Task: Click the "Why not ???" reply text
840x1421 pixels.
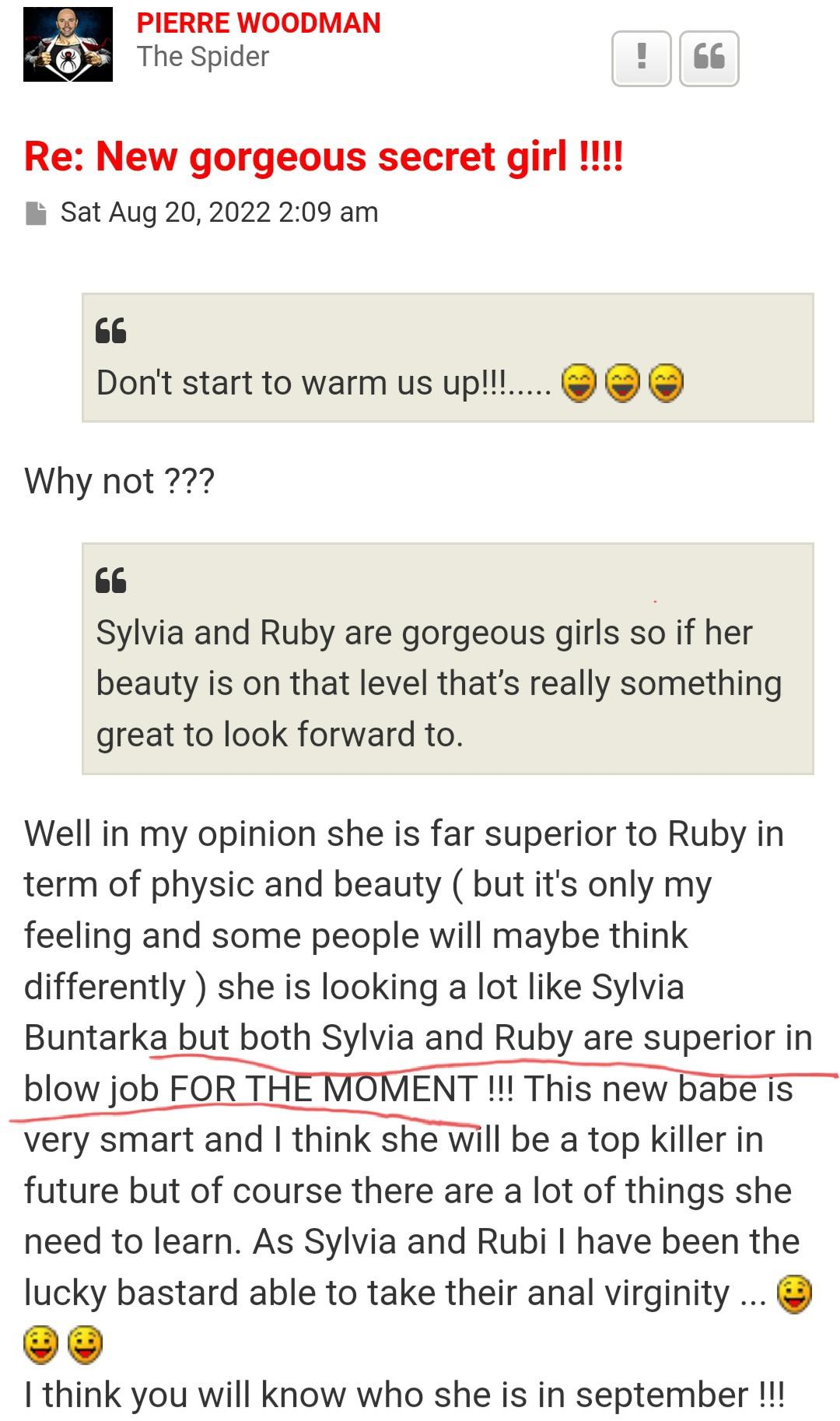Action: (x=119, y=481)
